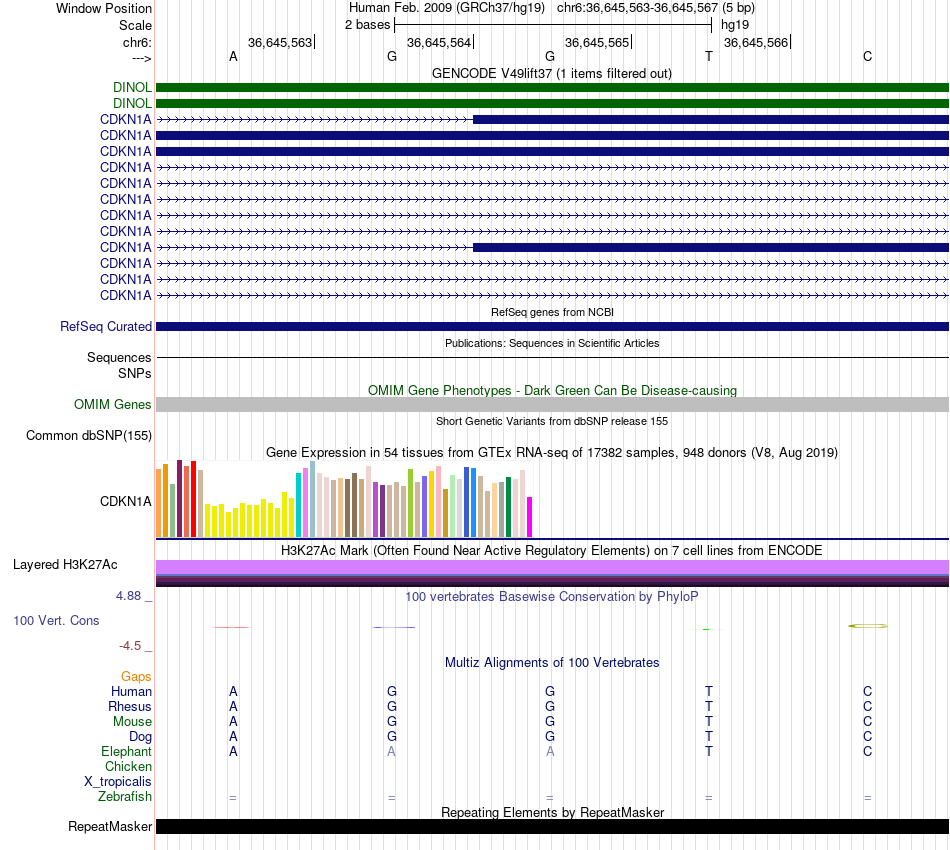Select the CDKN1A label beside the GTEx bar chart
Screen dimensions: 950x850
pos(125,501)
